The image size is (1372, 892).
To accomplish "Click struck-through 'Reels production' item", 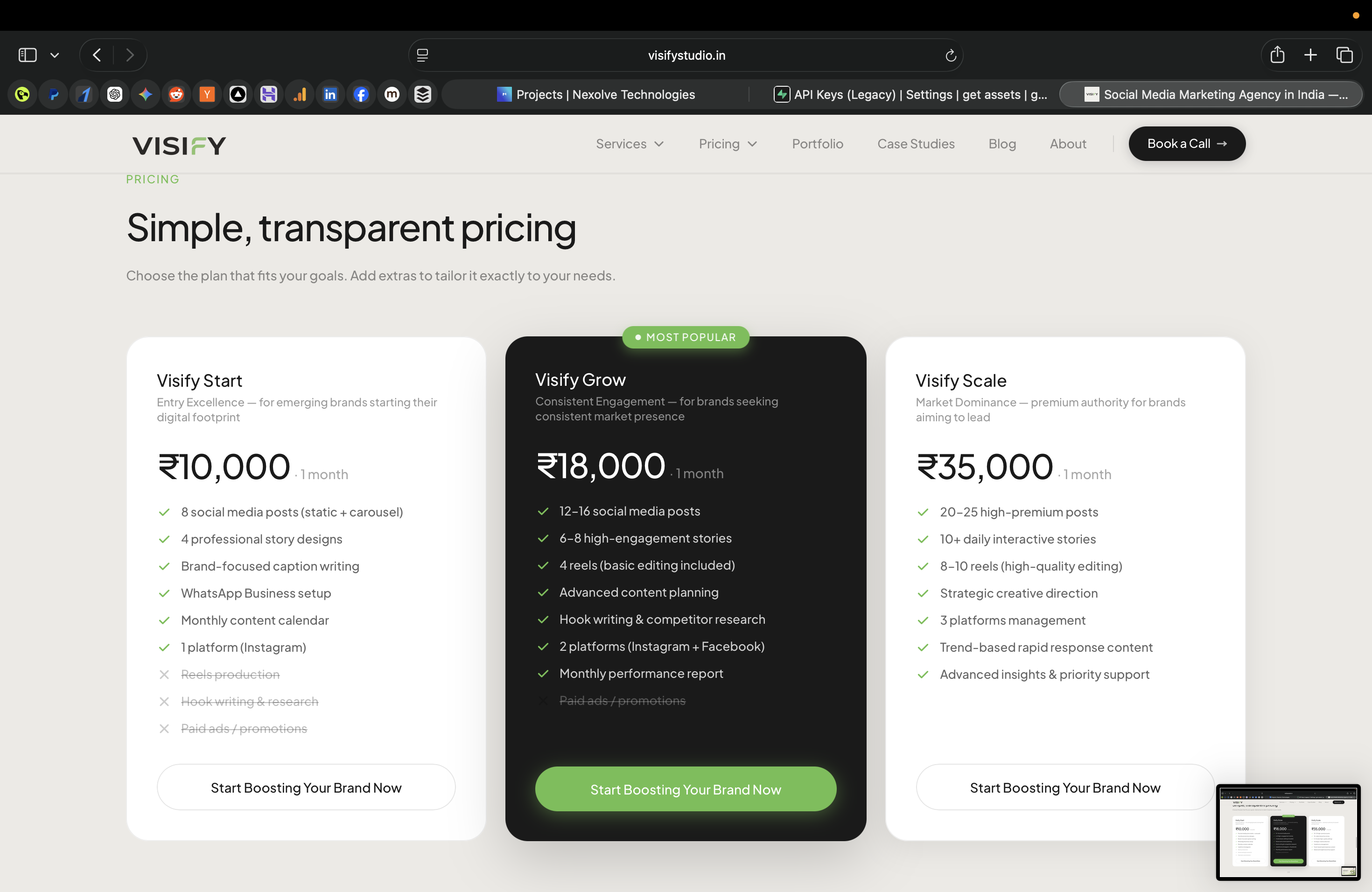I will coord(230,674).
